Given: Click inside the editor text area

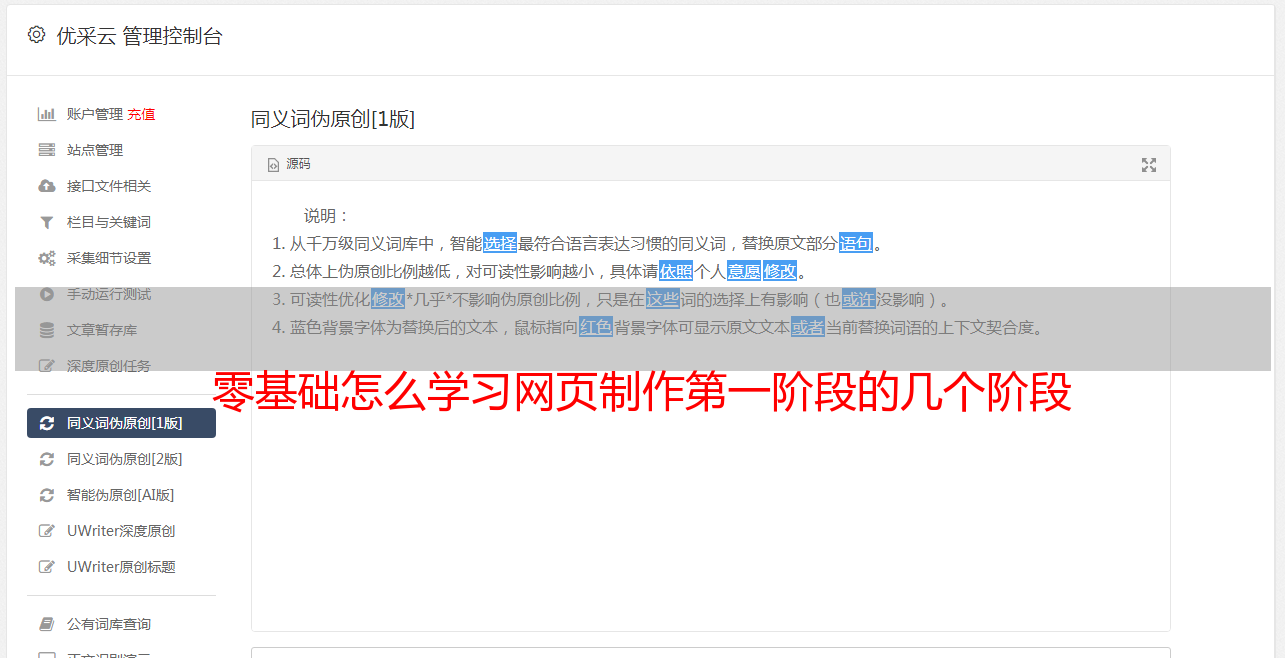Looking at the screenshot, I should coord(710,405).
